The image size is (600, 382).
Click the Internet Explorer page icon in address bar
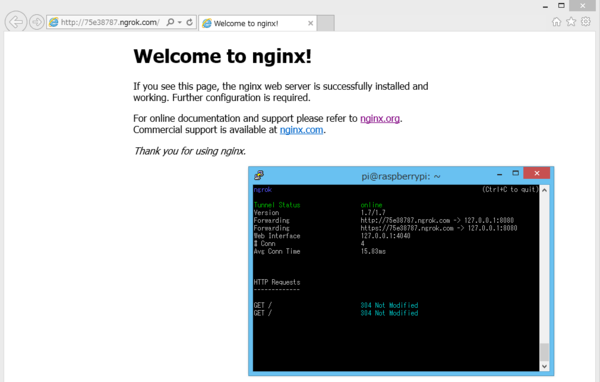point(54,22)
